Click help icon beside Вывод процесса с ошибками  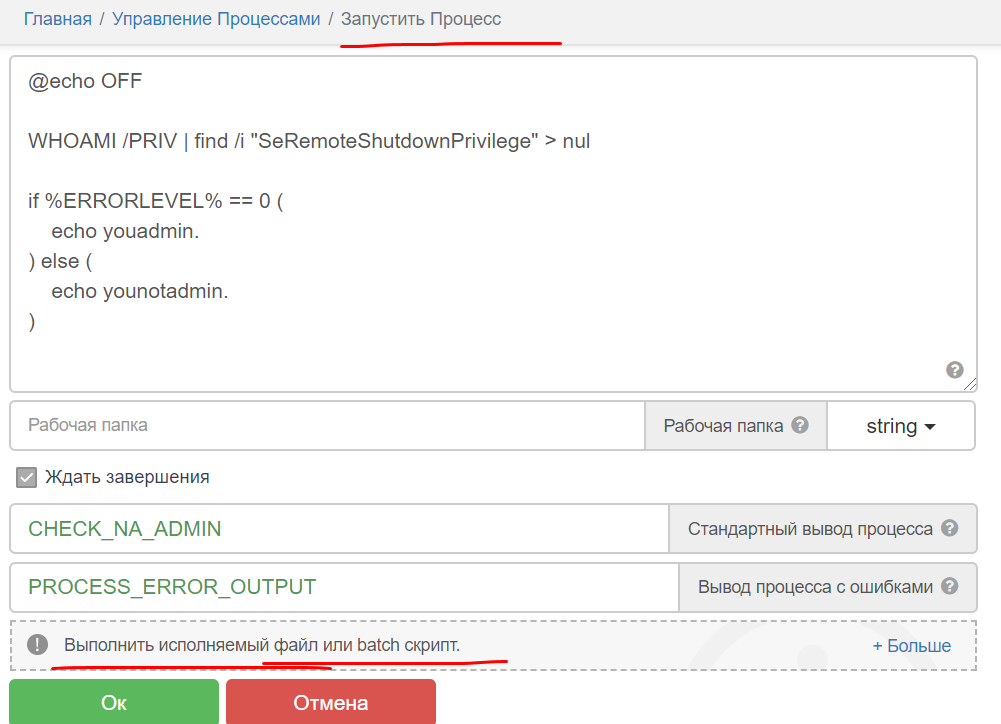(950, 586)
